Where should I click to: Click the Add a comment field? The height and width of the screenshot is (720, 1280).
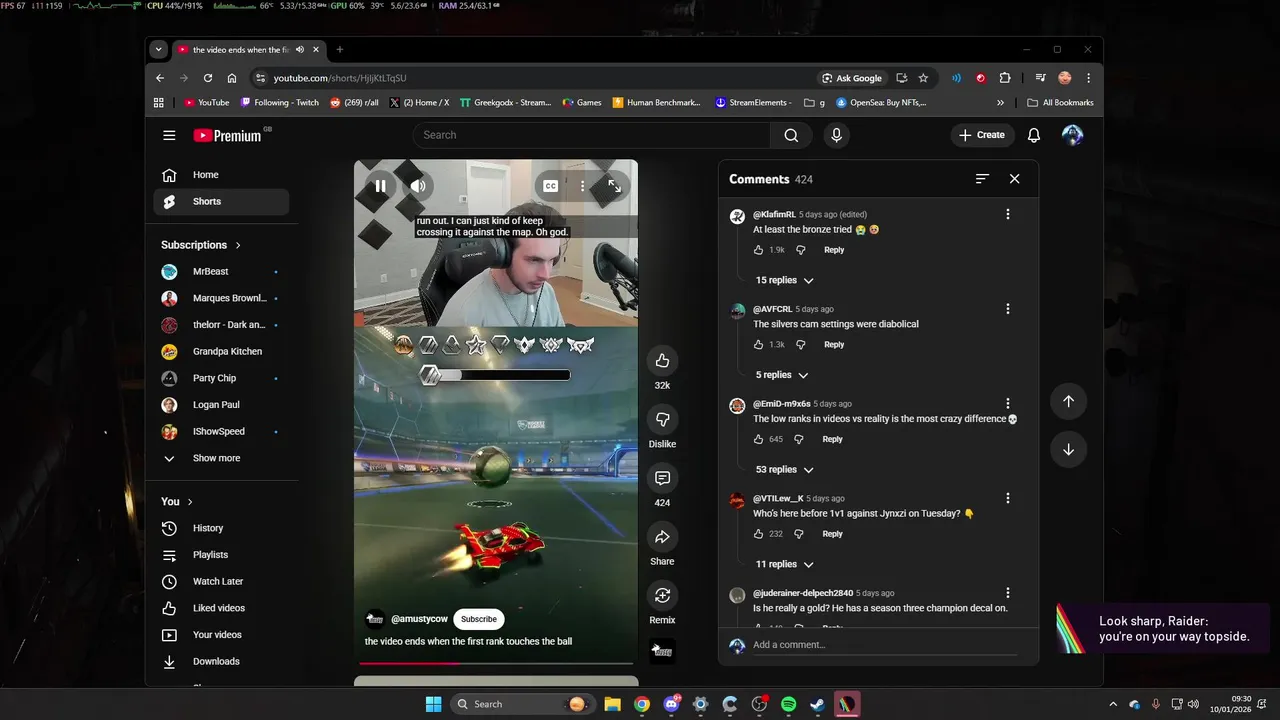pos(884,645)
